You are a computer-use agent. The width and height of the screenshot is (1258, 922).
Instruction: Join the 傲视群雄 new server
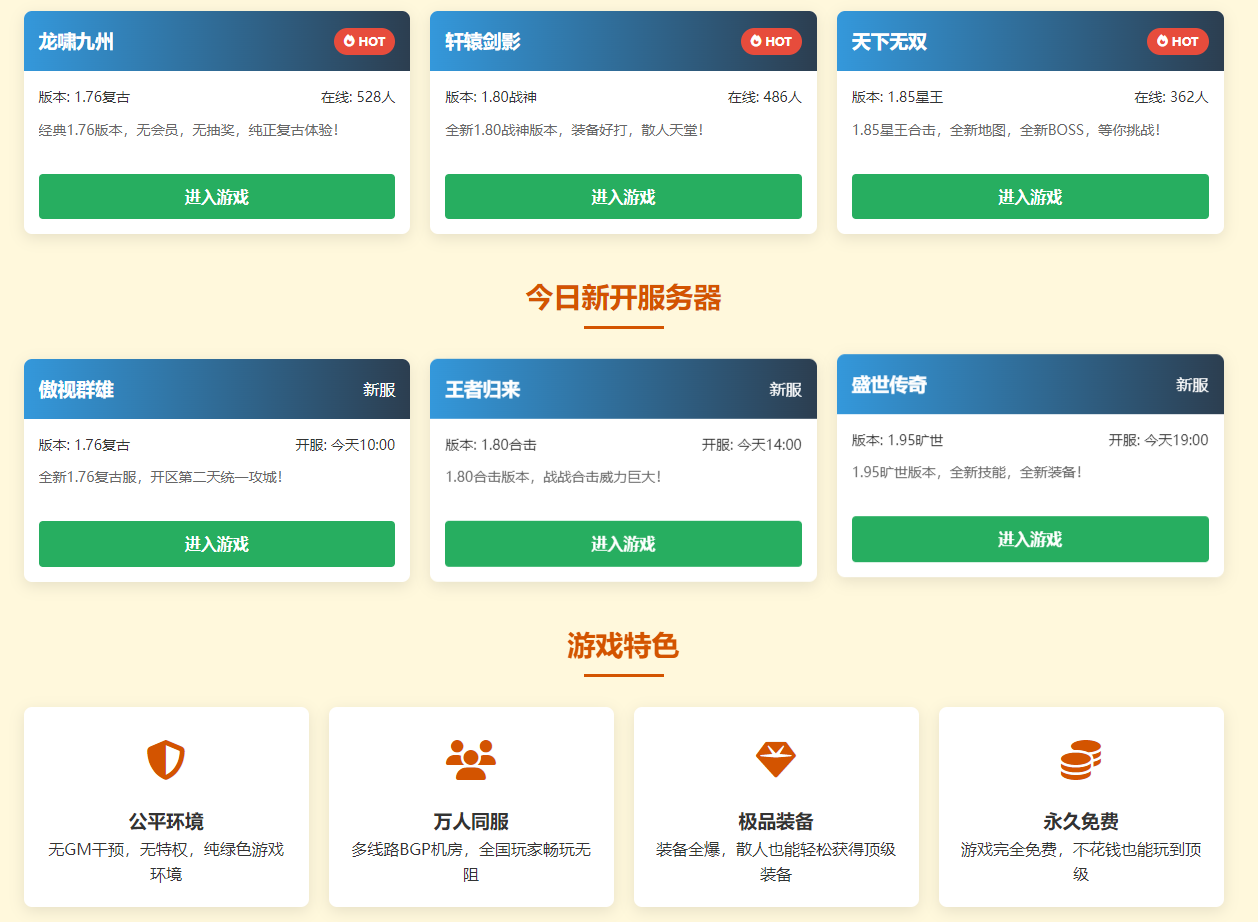[217, 544]
